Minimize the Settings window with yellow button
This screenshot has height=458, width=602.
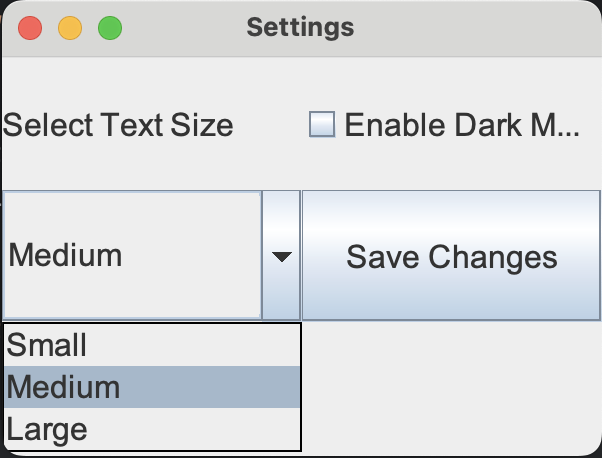point(70,28)
